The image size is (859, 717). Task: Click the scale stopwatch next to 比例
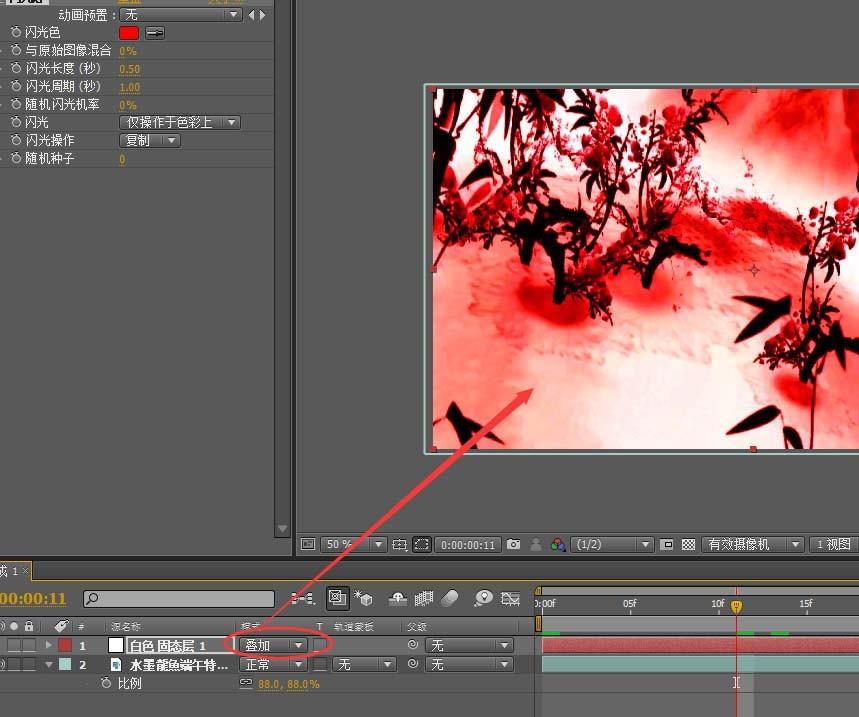[x=105, y=684]
